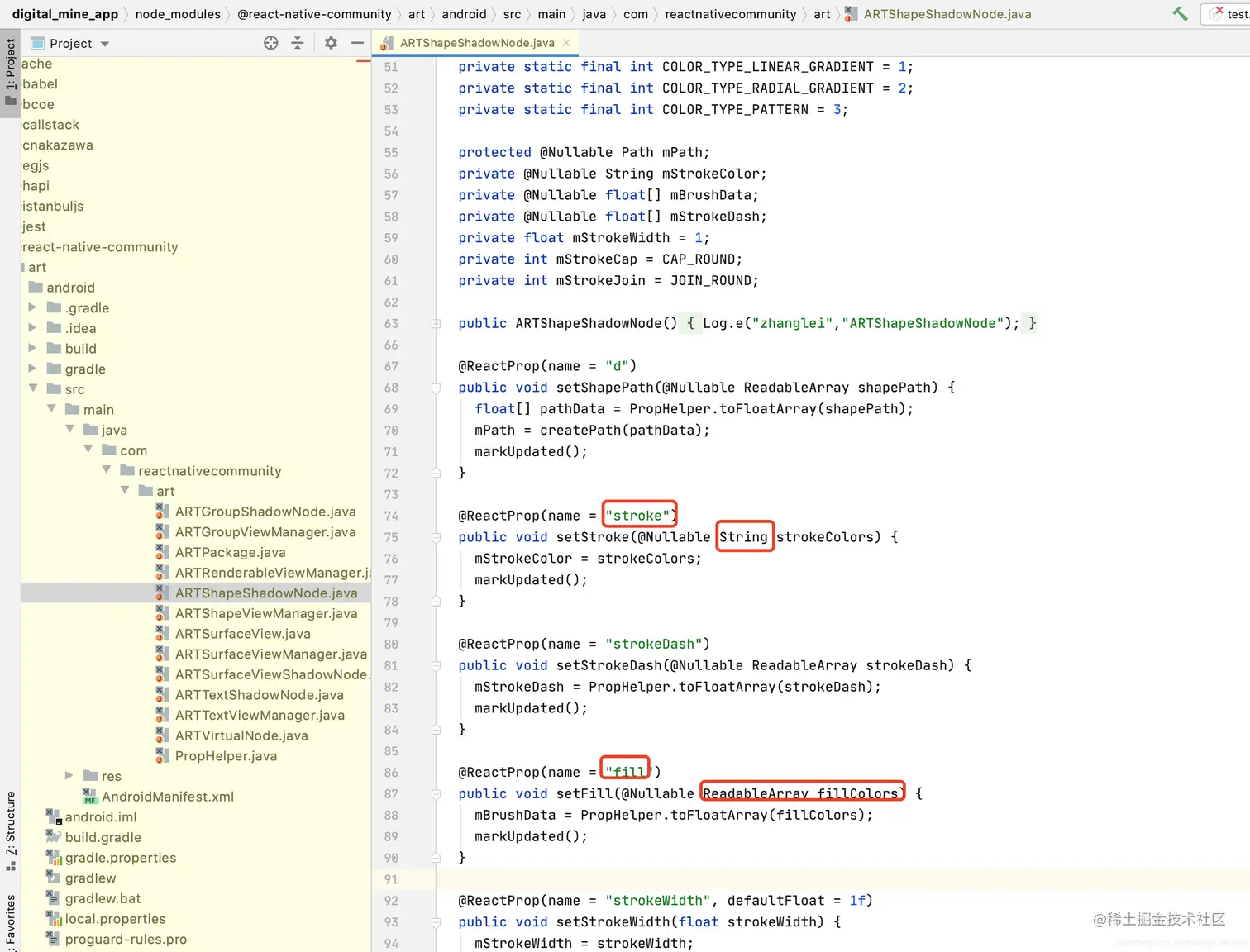The width and height of the screenshot is (1250, 952).
Task: Collapse the src folder
Action: pyautogui.click(x=32, y=388)
